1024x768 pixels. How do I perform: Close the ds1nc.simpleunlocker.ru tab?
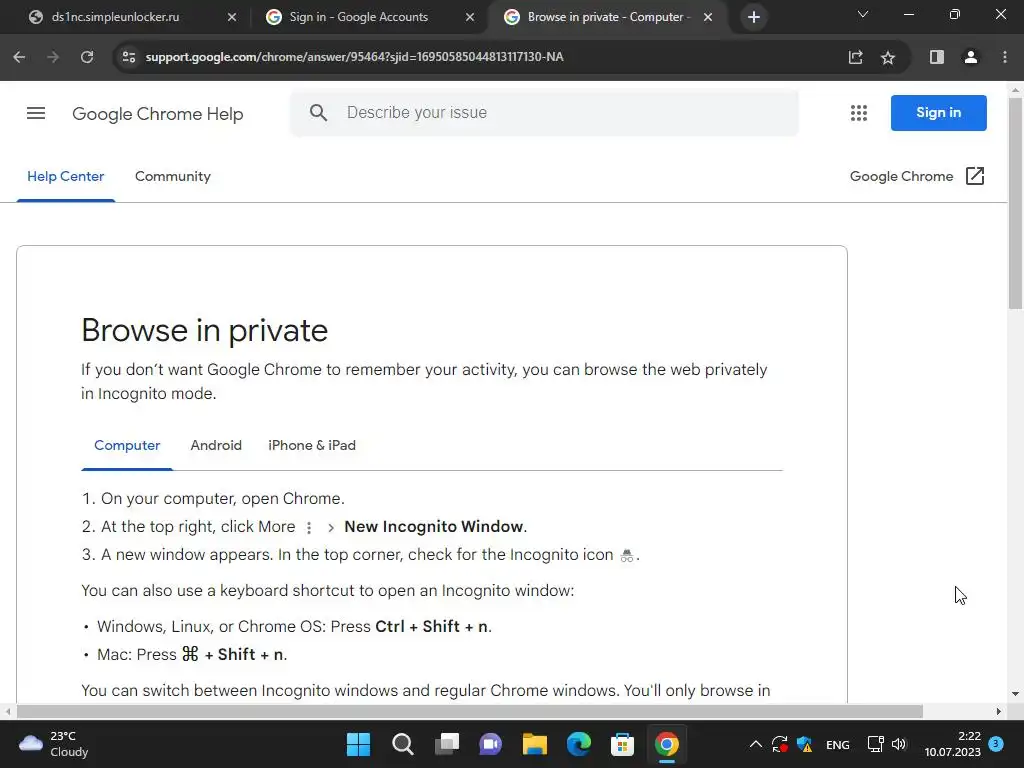232,17
